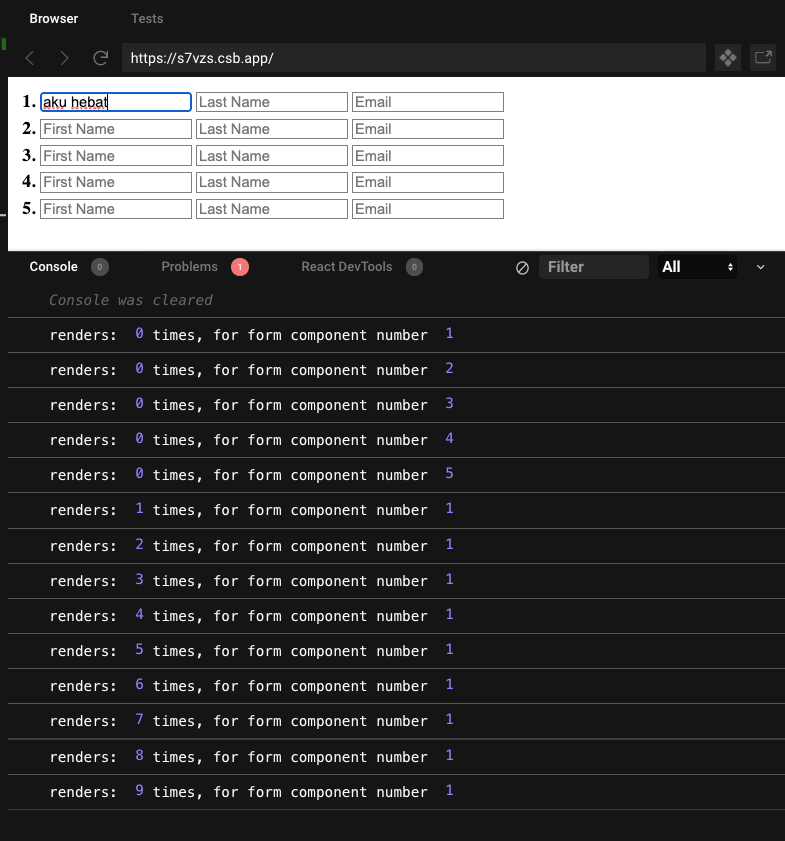Open the Problems tab
785x841 pixels.
(189, 267)
